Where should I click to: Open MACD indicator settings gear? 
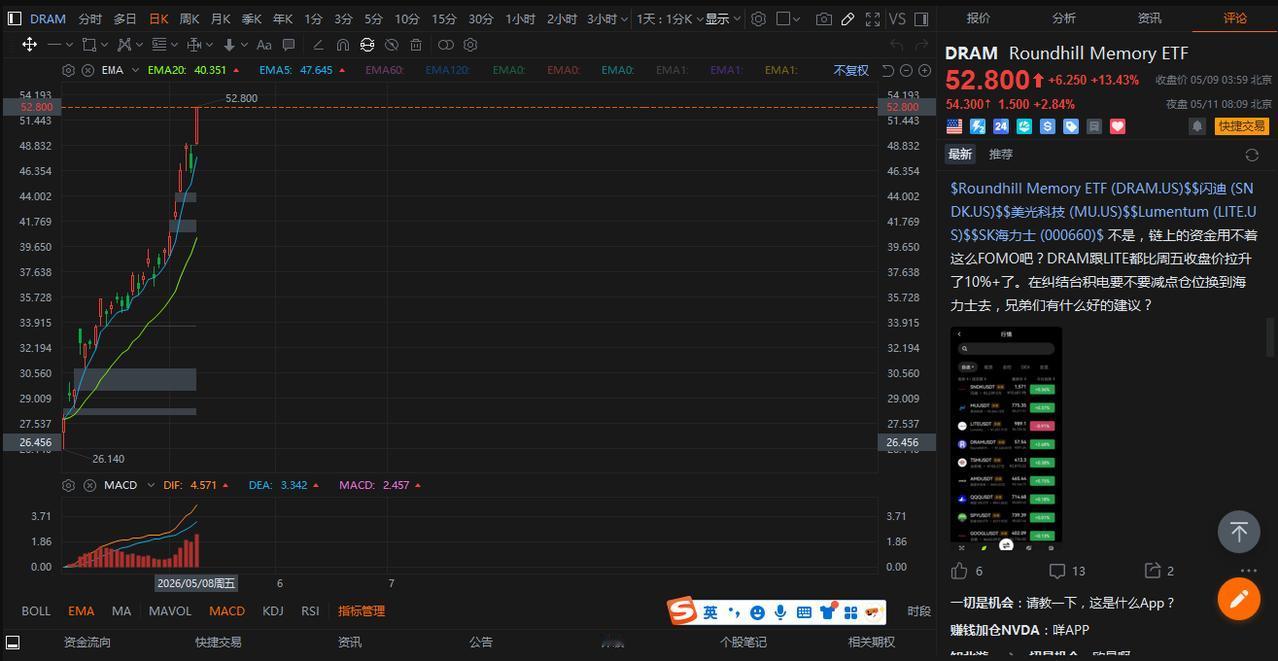pos(68,485)
